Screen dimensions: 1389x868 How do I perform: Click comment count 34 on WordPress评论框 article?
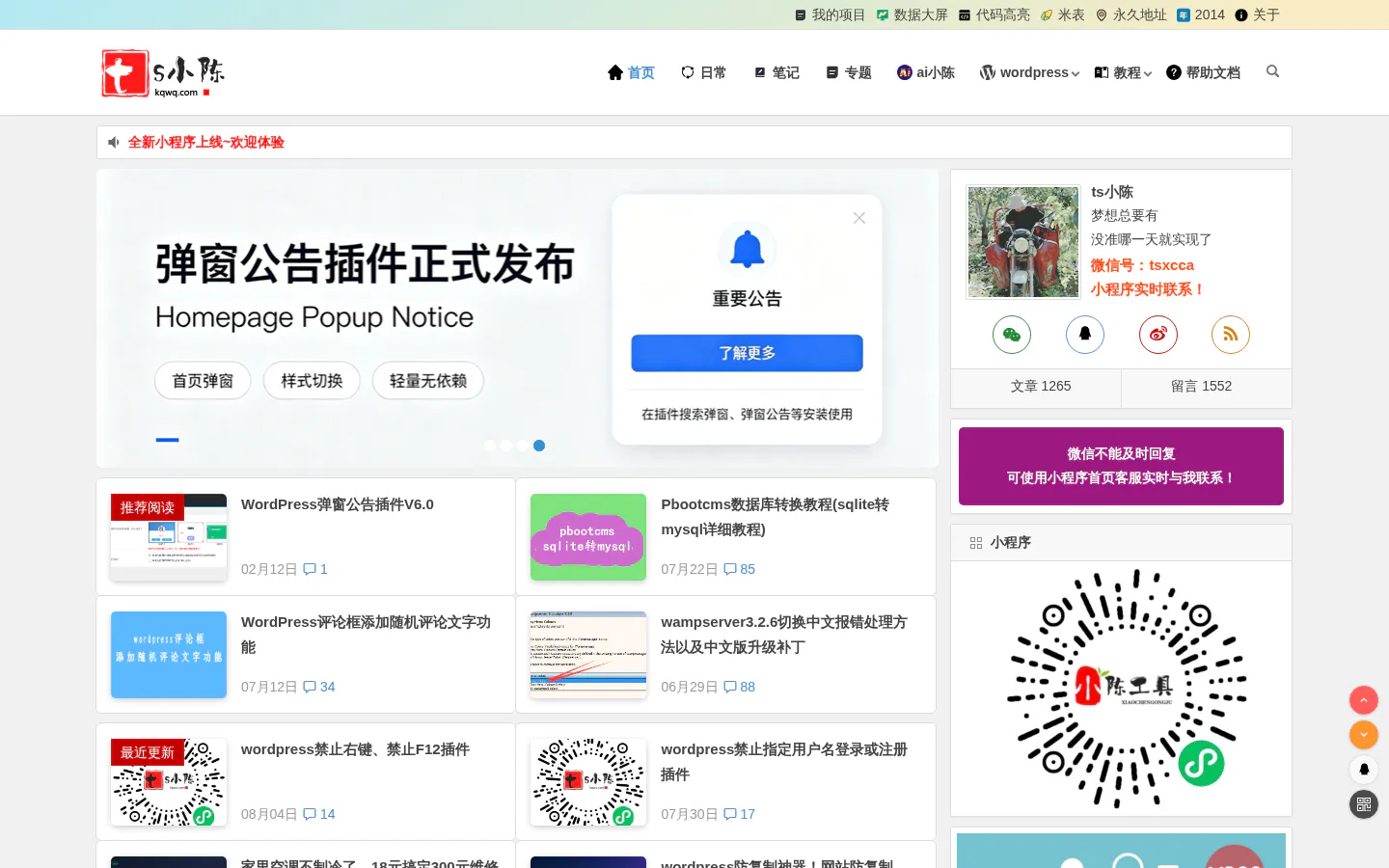[x=319, y=687]
